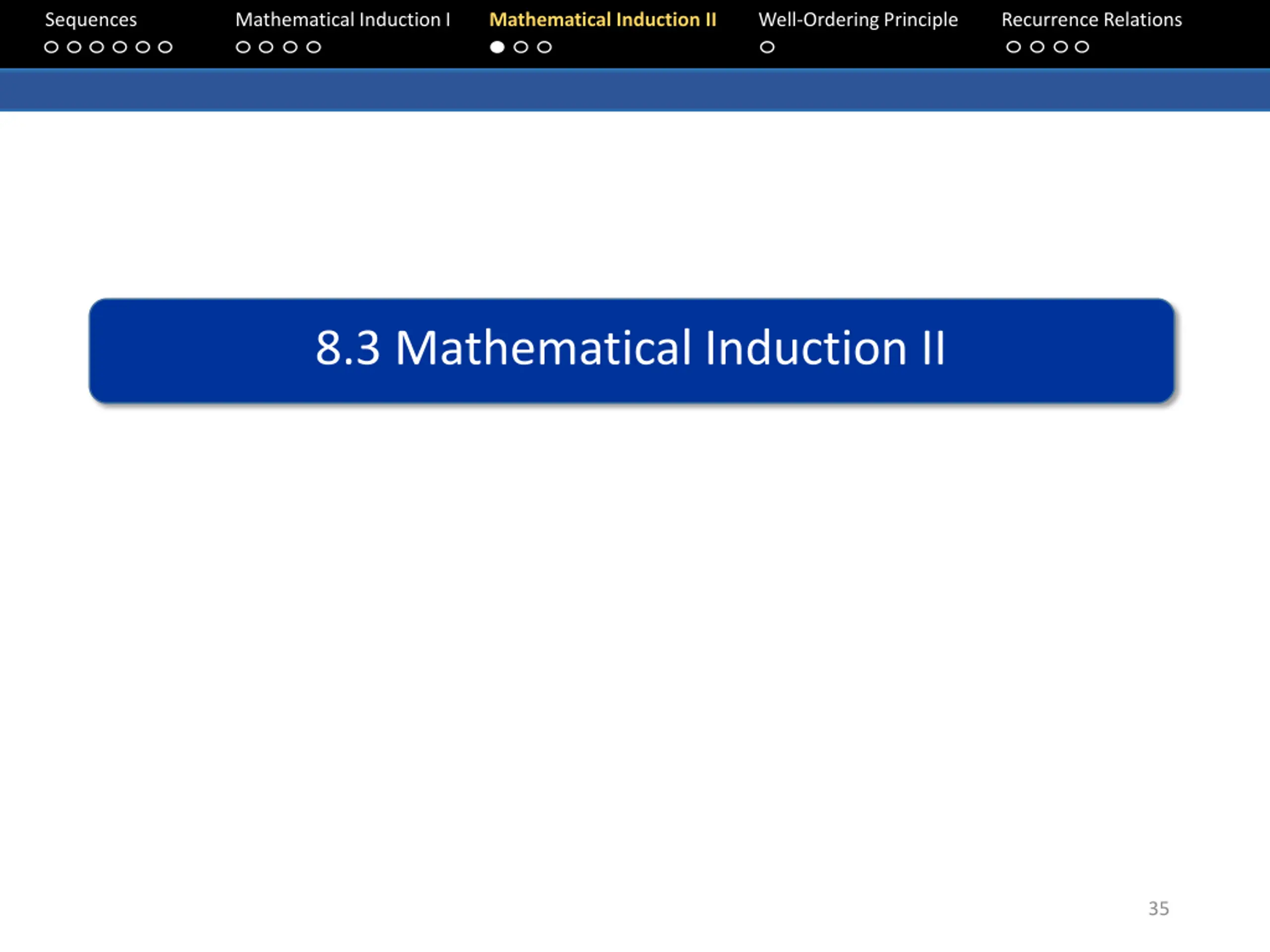
Task: Select the dot under Well-Ordering Principle
Action: point(767,47)
